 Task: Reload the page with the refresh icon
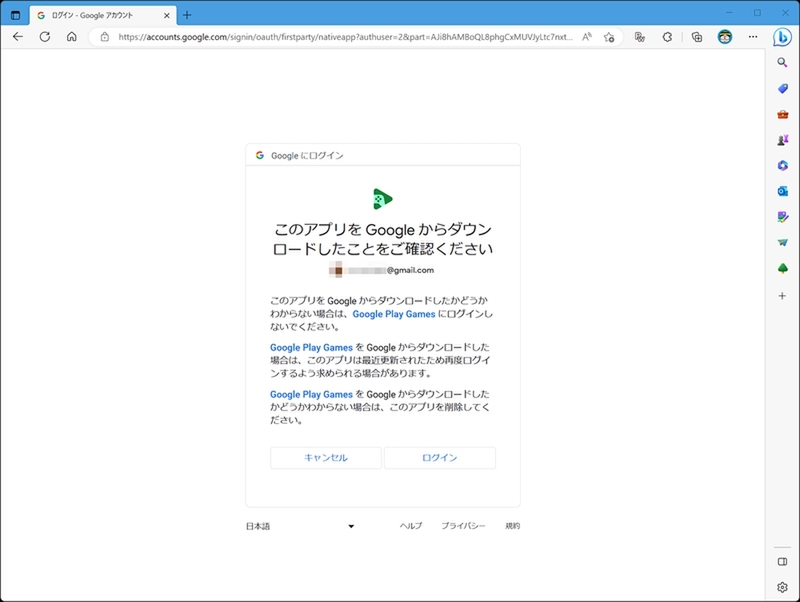pos(45,37)
